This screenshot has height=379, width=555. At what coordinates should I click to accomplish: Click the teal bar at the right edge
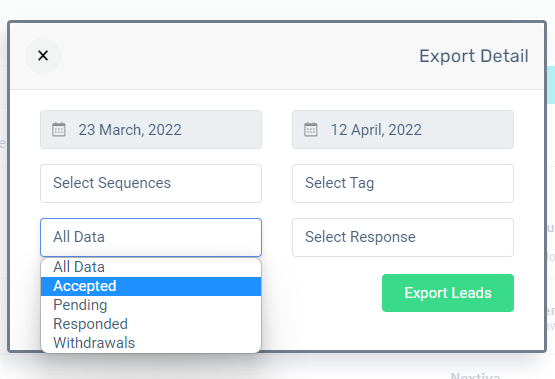point(551,85)
